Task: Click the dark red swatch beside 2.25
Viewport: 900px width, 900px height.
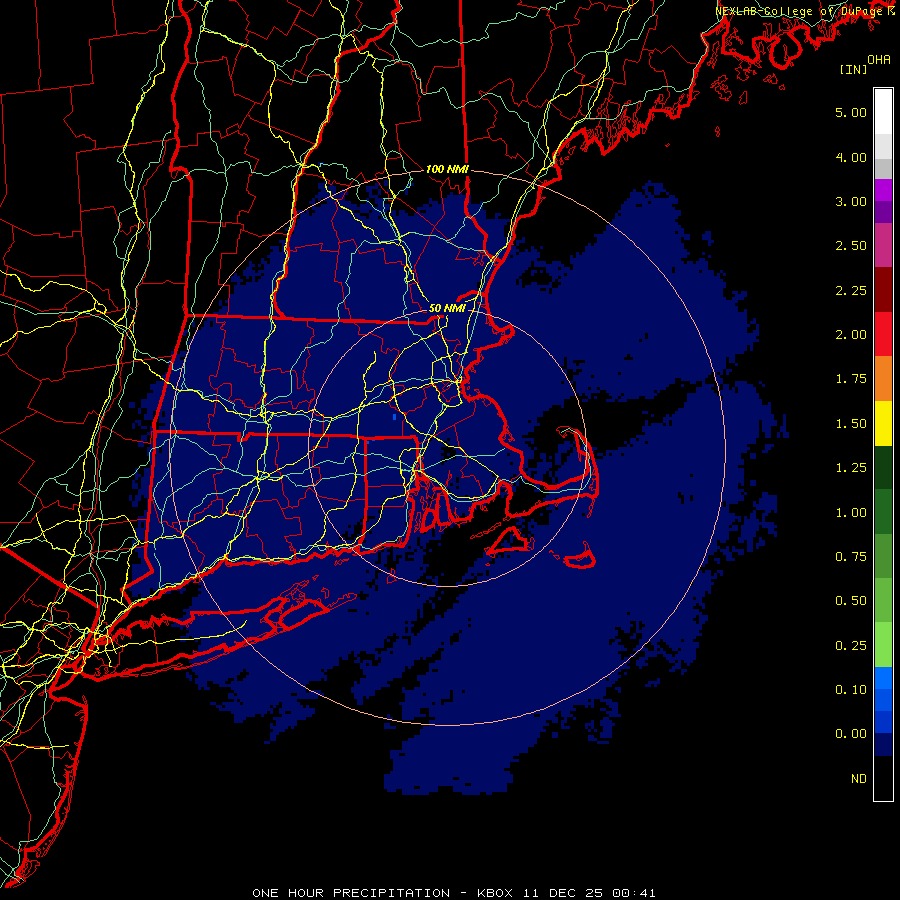Action: tap(883, 290)
